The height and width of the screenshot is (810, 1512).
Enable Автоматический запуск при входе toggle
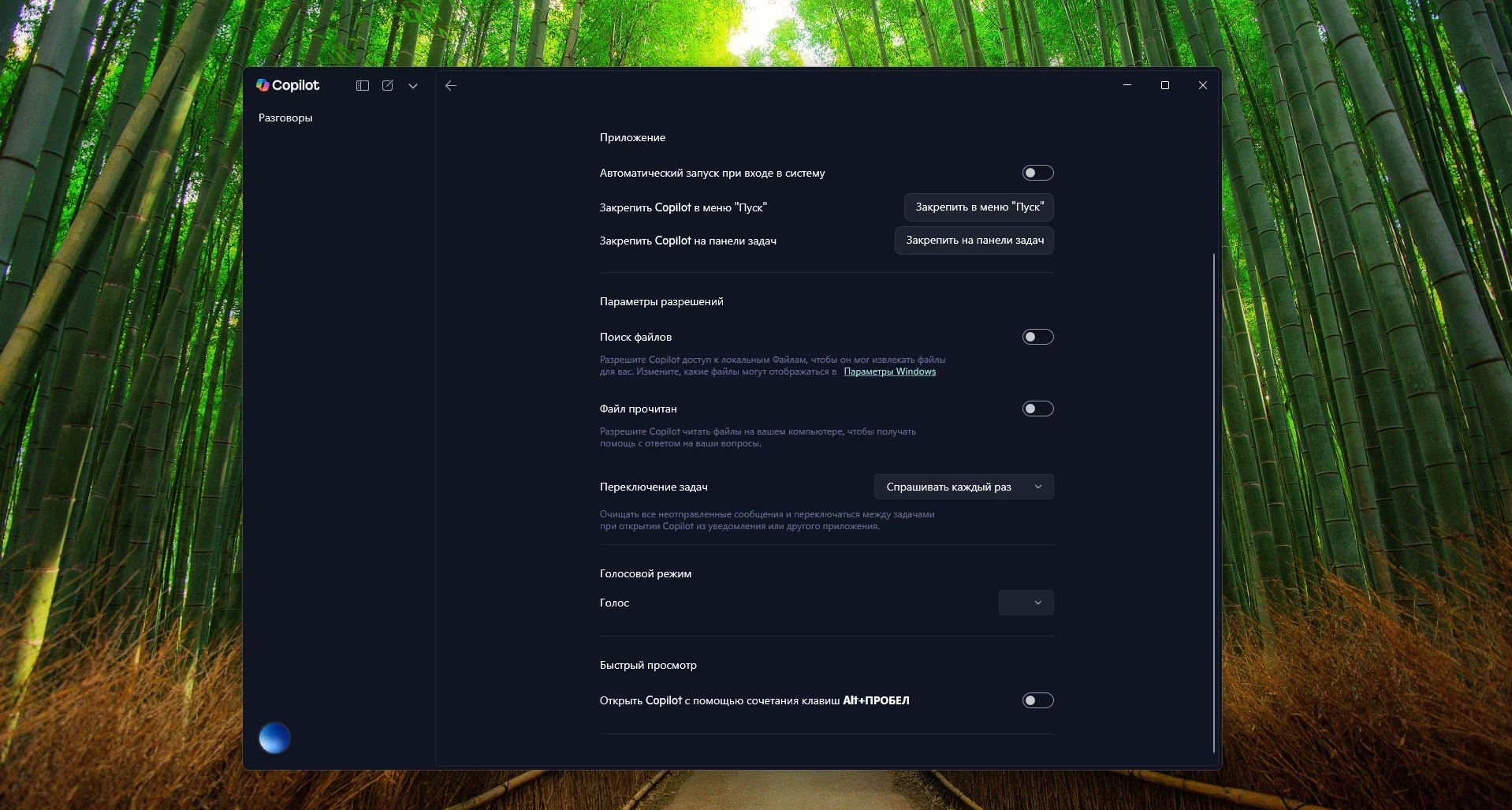(x=1037, y=173)
